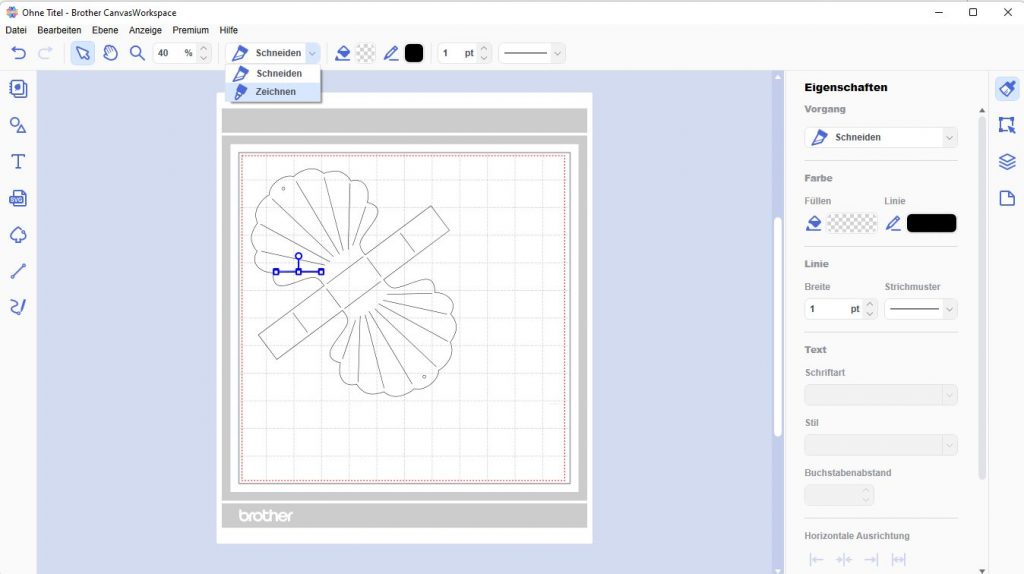The width and height of the screenshot is (1024, 574).
Task: Decrease Breite value with down arrow
Action: pyautogui.click(x=869, y=314)
